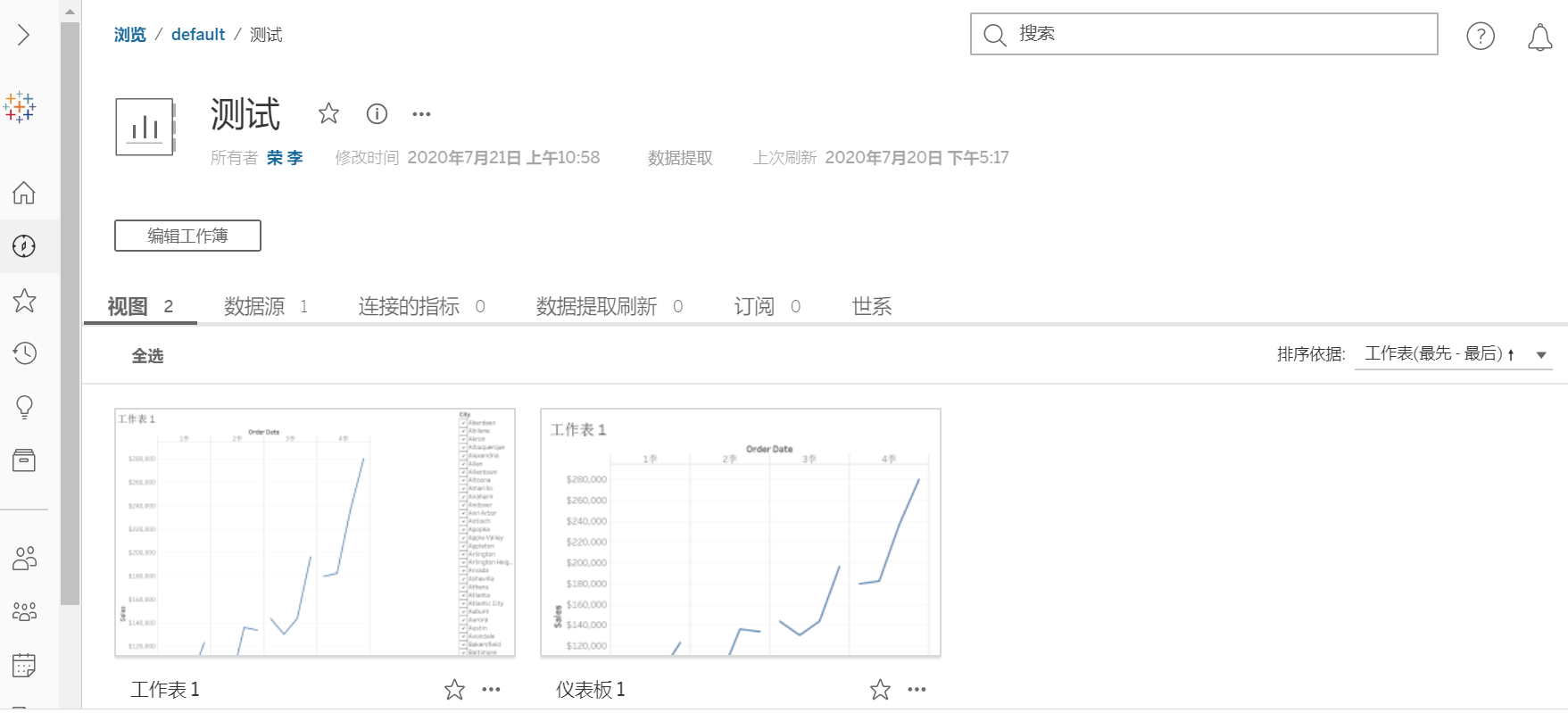Click the 数据提取 label

[680, 158]
